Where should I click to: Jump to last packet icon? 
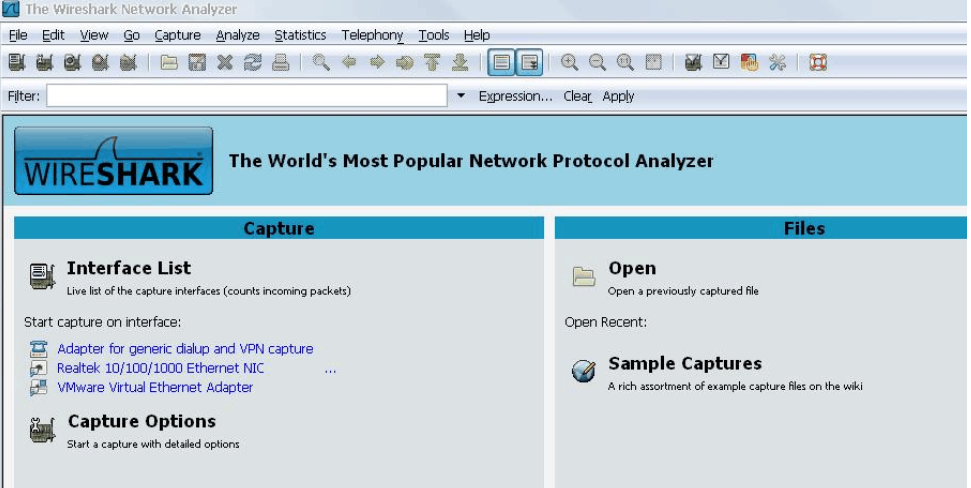[460, 63]
